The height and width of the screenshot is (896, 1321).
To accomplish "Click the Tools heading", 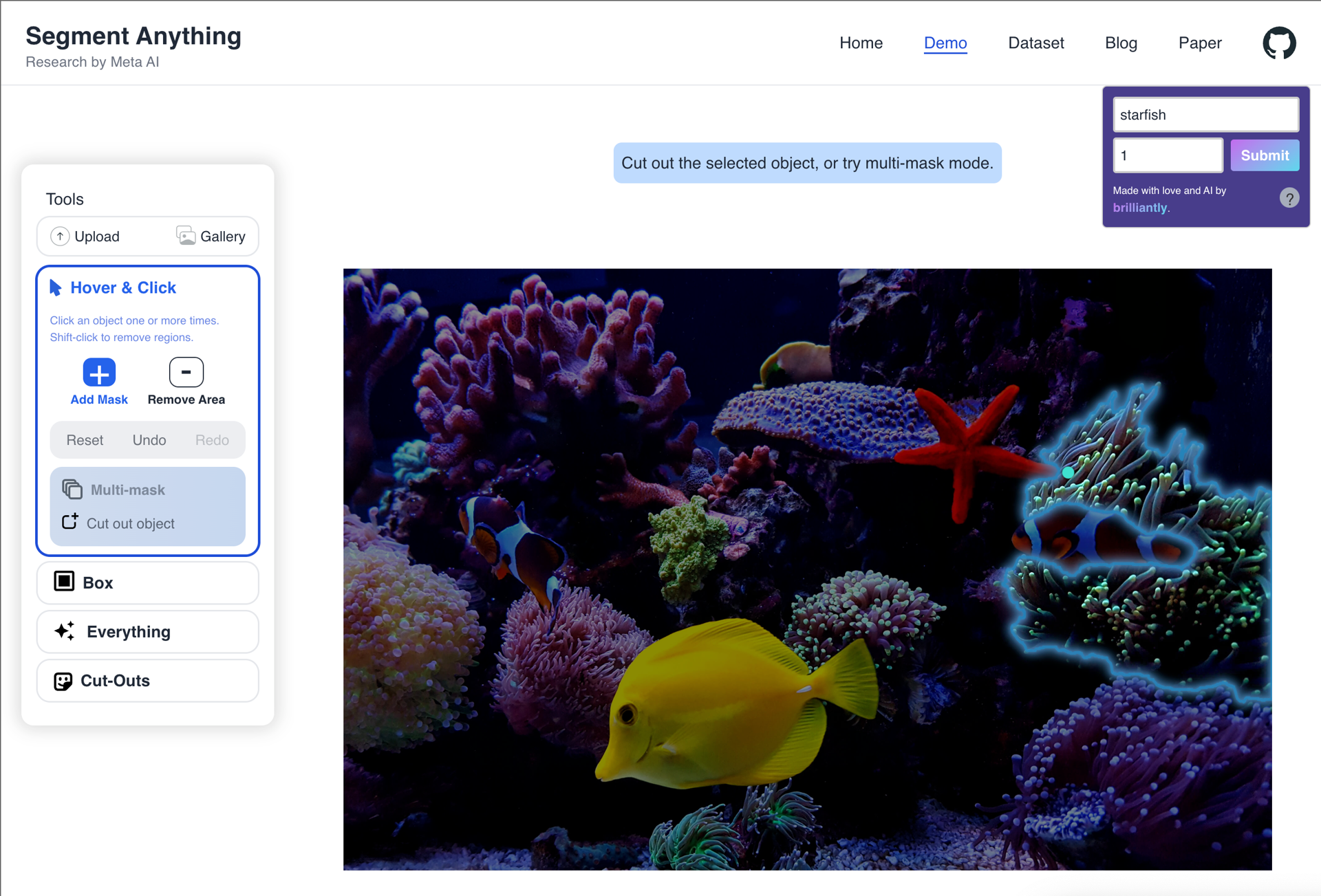I will click(65, 199).
